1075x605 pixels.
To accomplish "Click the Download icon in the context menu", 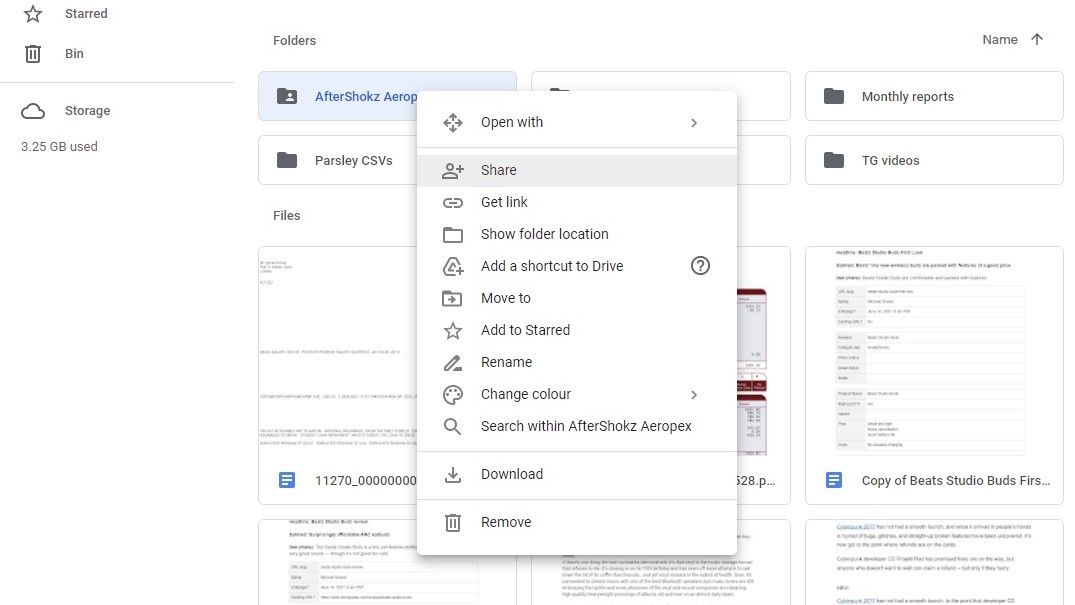I will tap(452, 474).
